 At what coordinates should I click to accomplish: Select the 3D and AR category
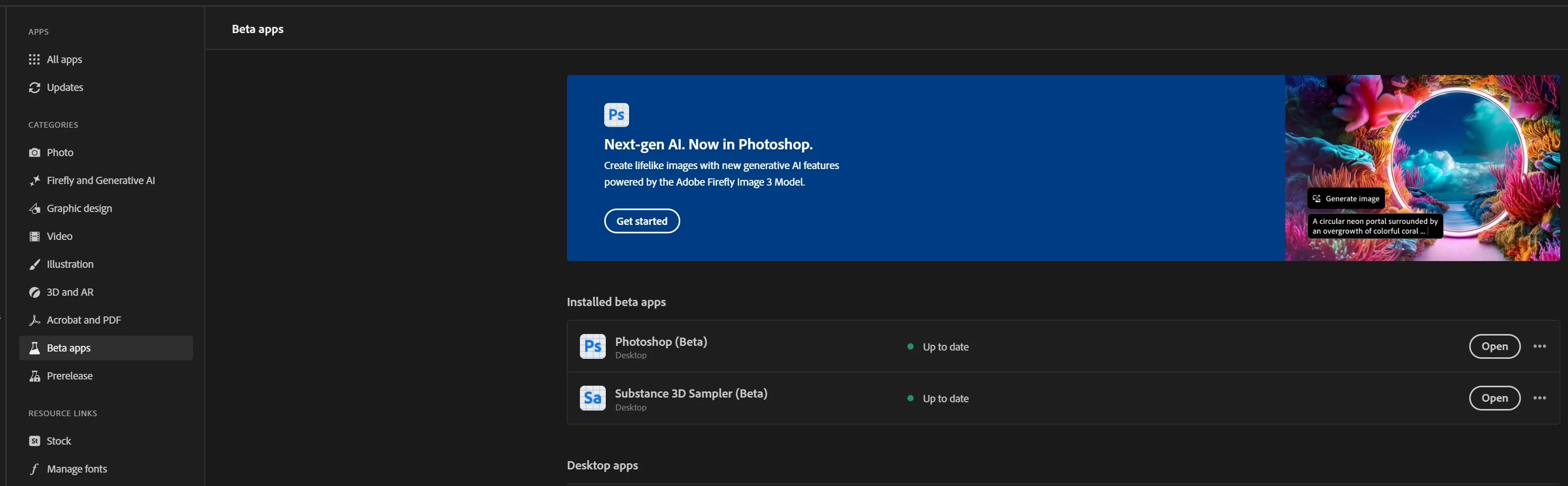[106, 293]
